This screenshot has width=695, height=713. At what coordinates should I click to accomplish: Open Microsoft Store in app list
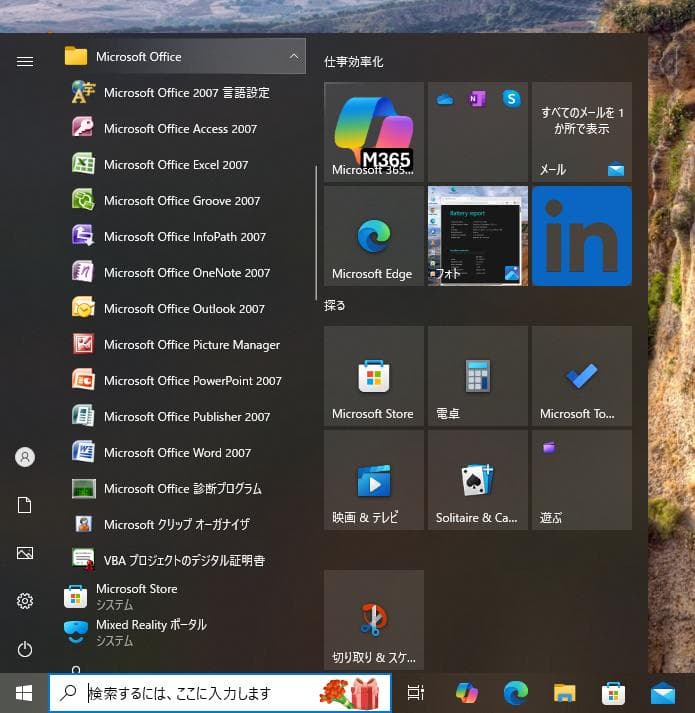[184, 597]
